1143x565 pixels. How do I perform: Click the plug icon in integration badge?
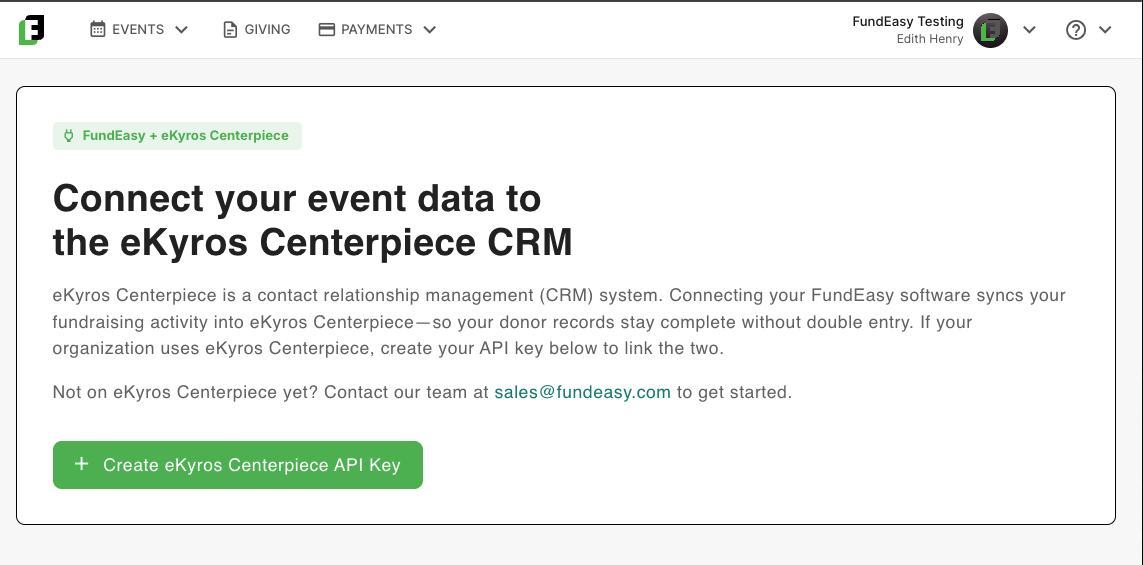(69, 136)
